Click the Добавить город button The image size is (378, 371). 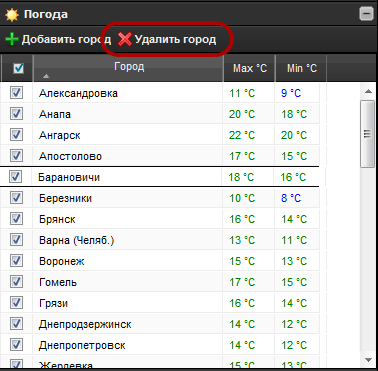coord(58,39)
